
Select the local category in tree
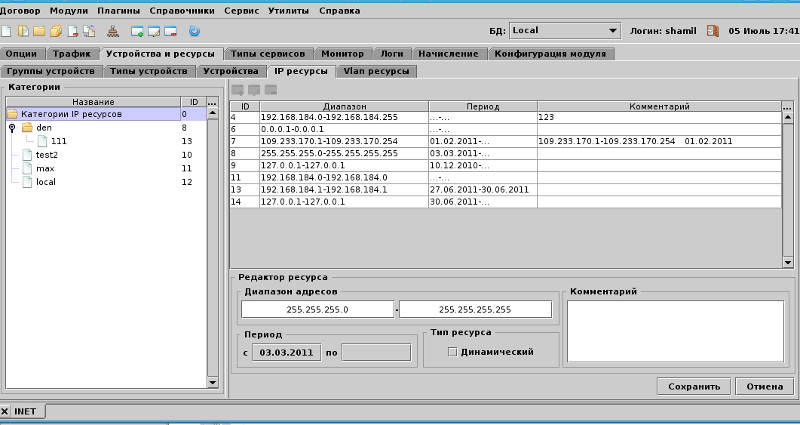click(46, 182)
